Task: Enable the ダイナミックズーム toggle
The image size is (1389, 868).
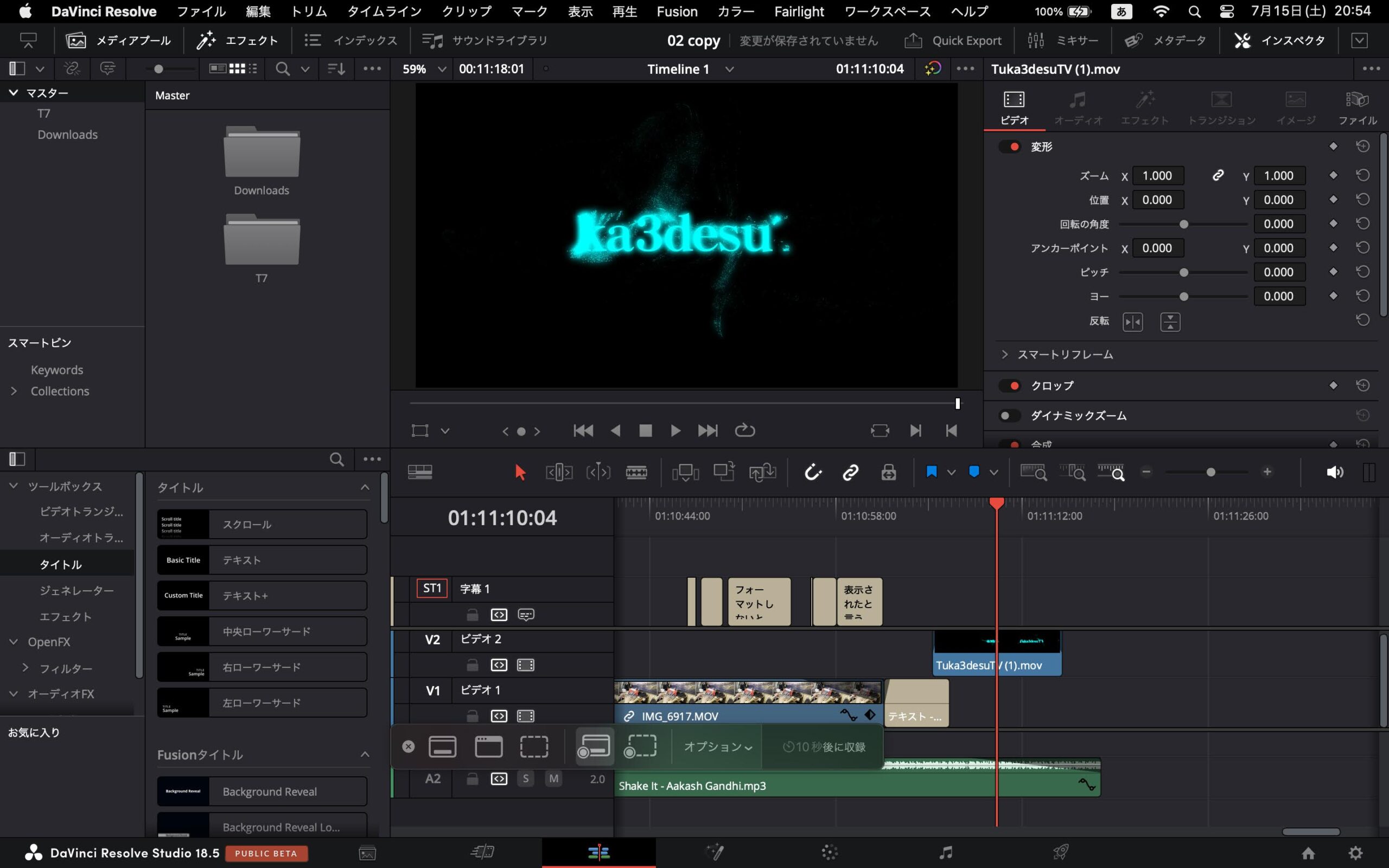Action: [1010, 415]
